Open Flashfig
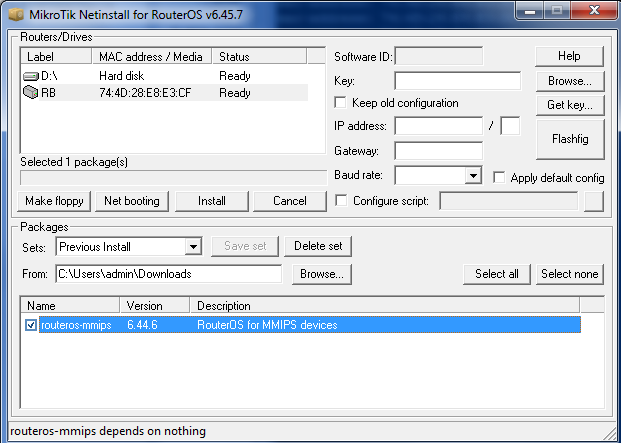 (570, 139)
